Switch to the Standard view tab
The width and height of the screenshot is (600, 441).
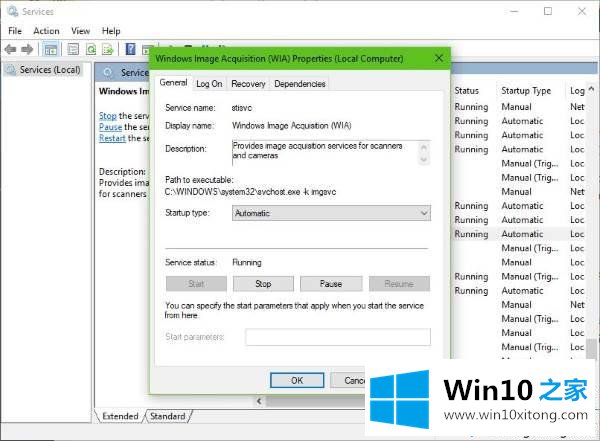(x=168, y=416)
